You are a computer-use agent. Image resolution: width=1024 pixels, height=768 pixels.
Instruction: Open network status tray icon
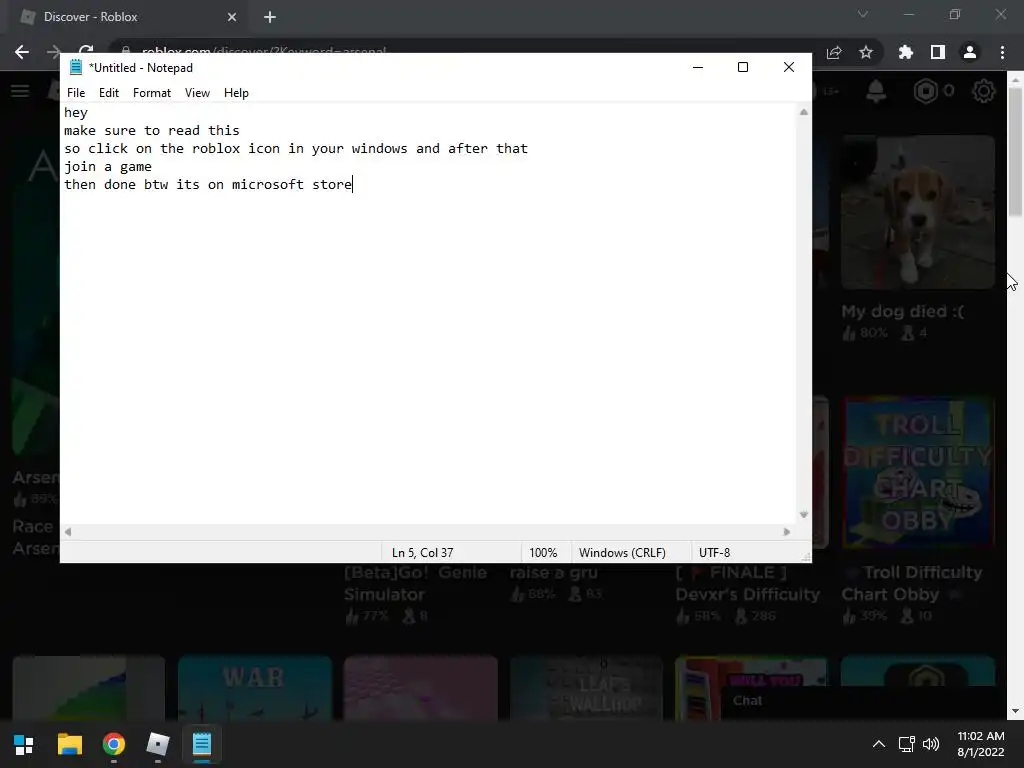(x=906, y=744)
